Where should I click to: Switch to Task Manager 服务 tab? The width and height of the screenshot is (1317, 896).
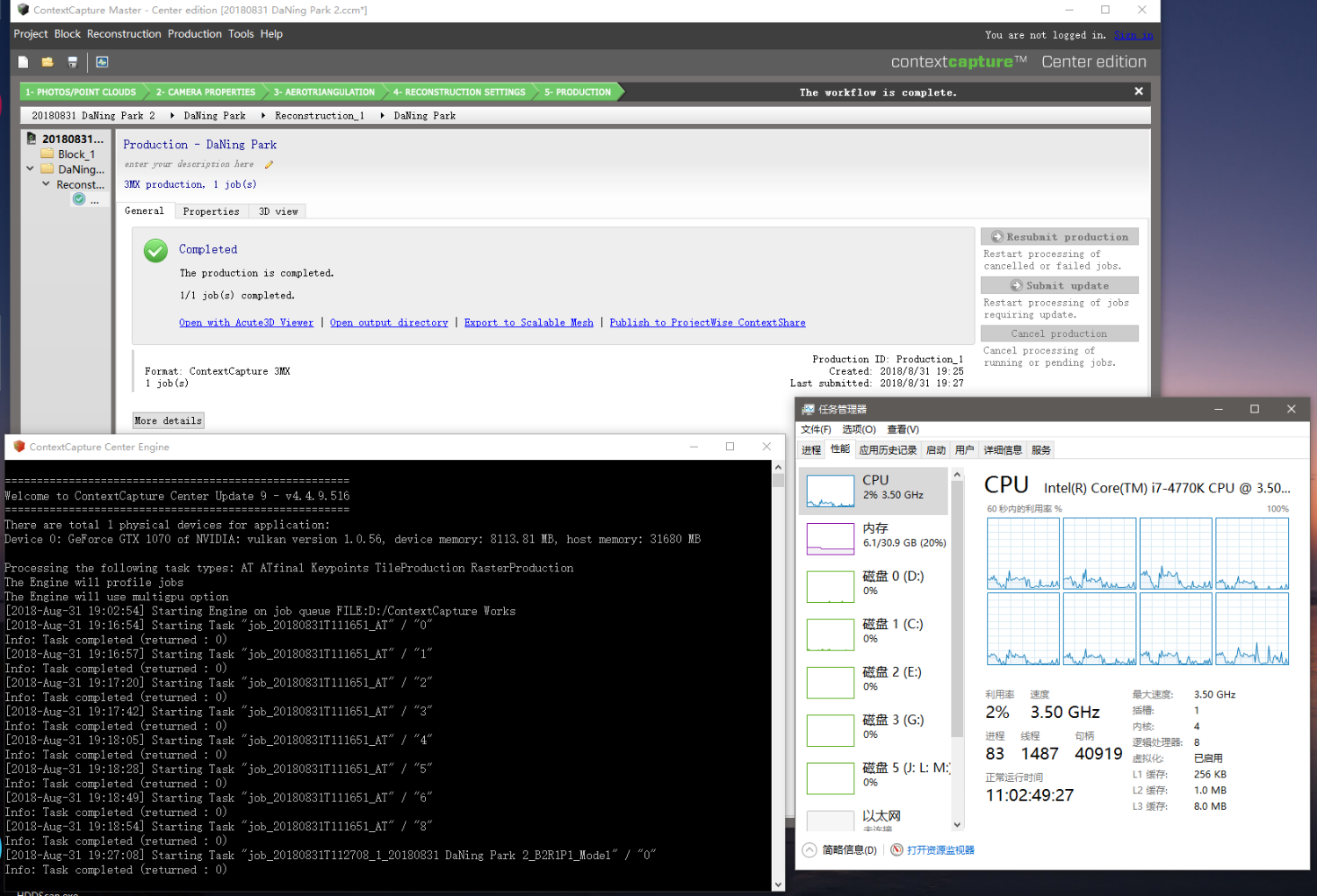click(x=1041, y=450)
